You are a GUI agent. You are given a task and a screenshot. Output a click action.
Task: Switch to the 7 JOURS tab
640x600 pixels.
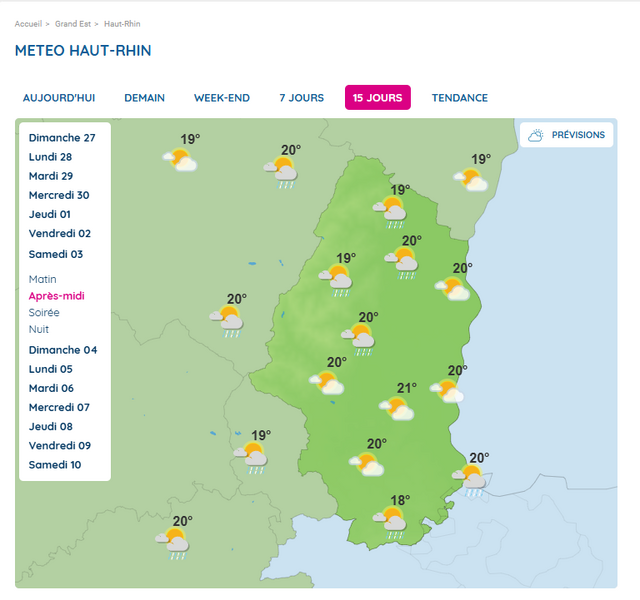coord(302,98)
